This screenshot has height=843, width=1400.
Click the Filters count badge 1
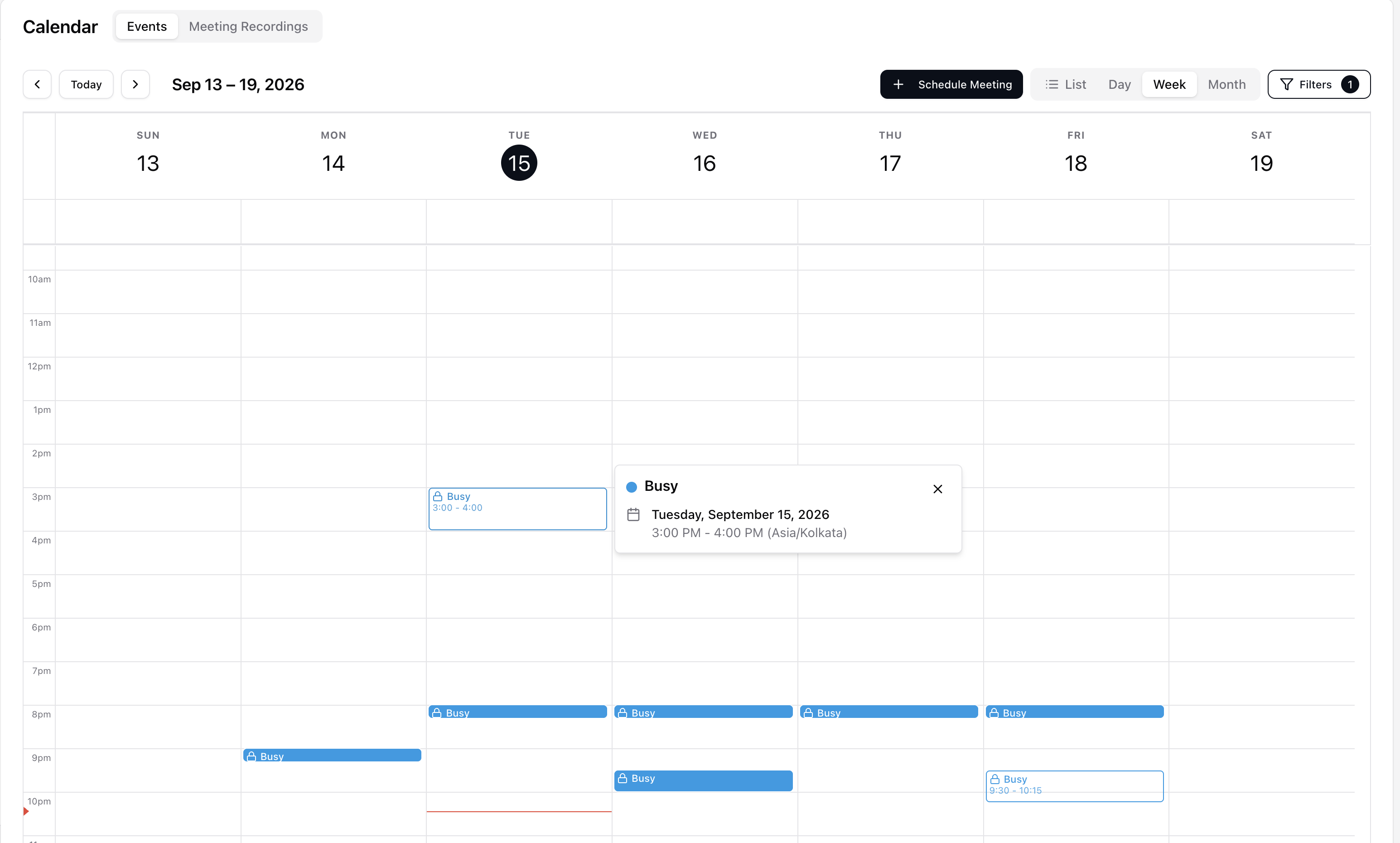pos(1349,84)
